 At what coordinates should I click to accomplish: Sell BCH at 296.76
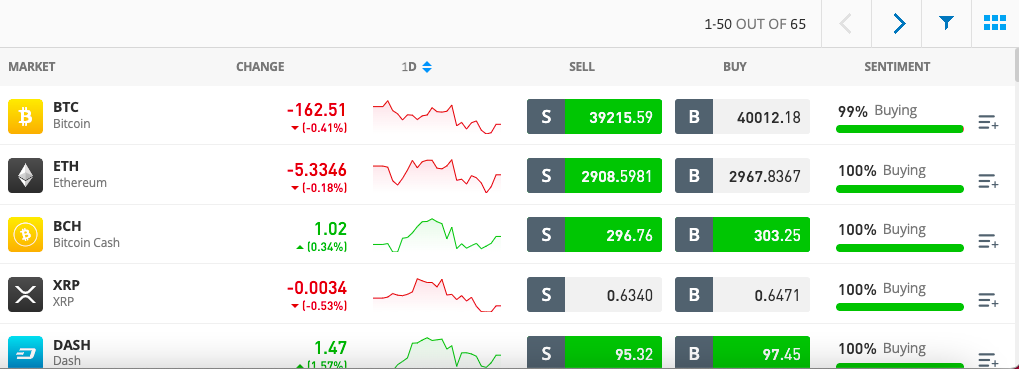click(x=594, y=235)
